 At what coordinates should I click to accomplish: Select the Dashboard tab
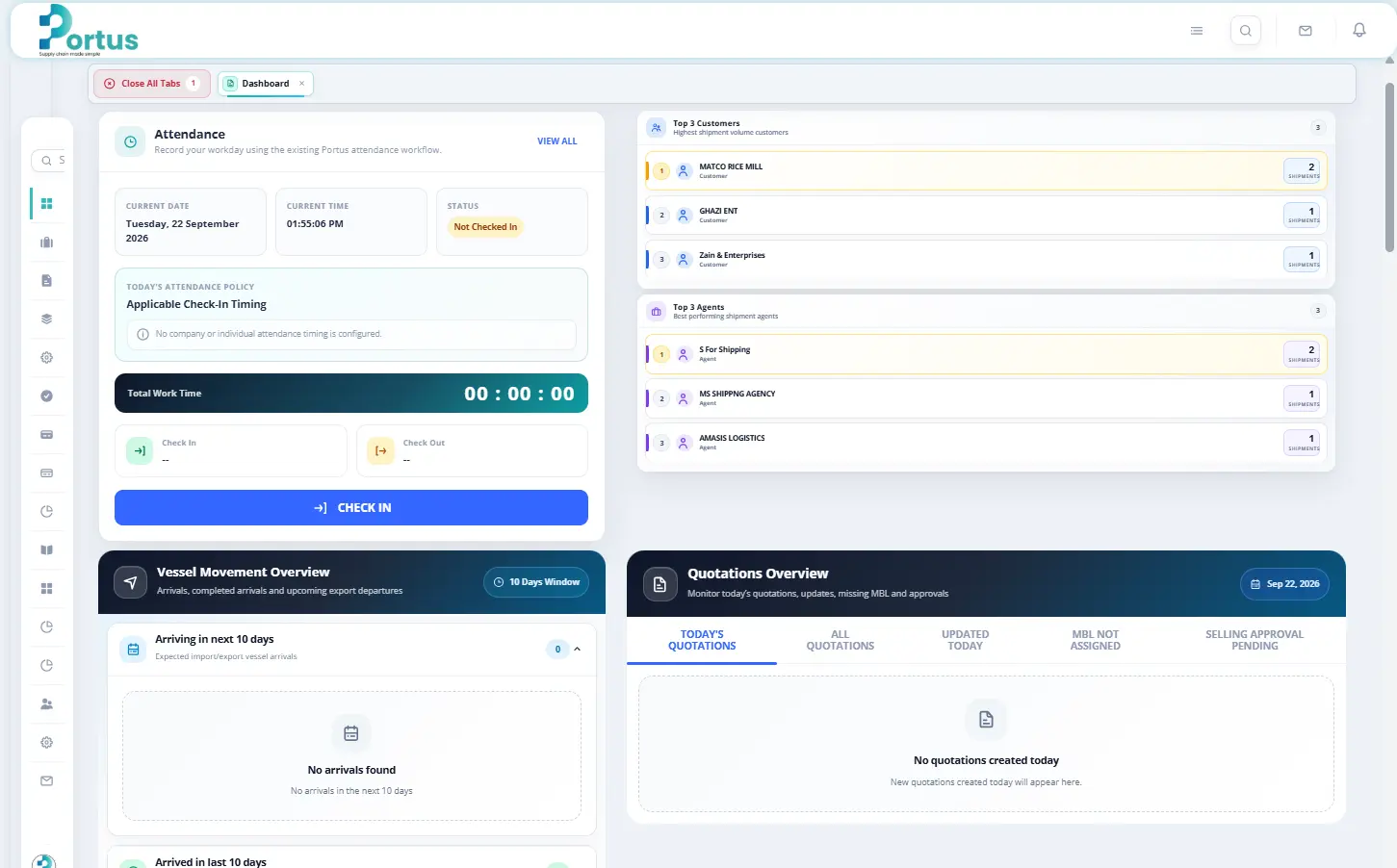pyautogui.click(x=265, y=84)
